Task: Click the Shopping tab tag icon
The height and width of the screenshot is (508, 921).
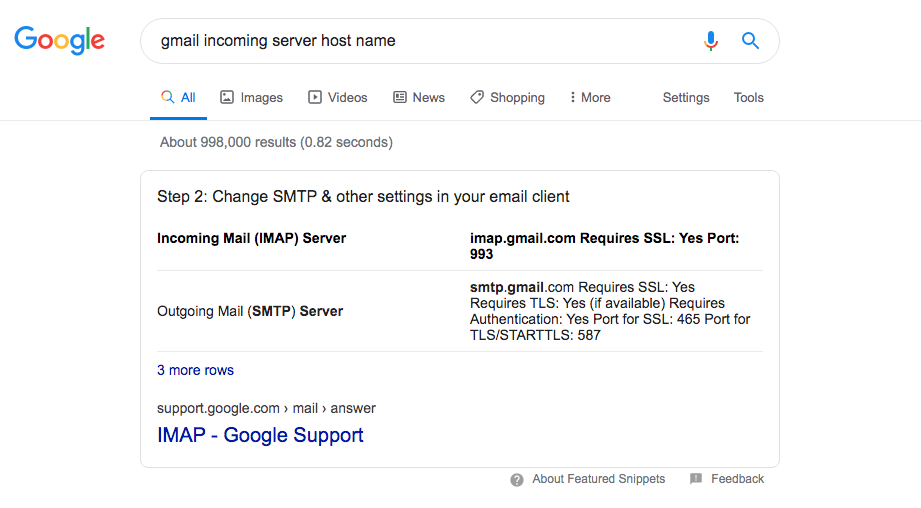Action: [x=477, y=97]
